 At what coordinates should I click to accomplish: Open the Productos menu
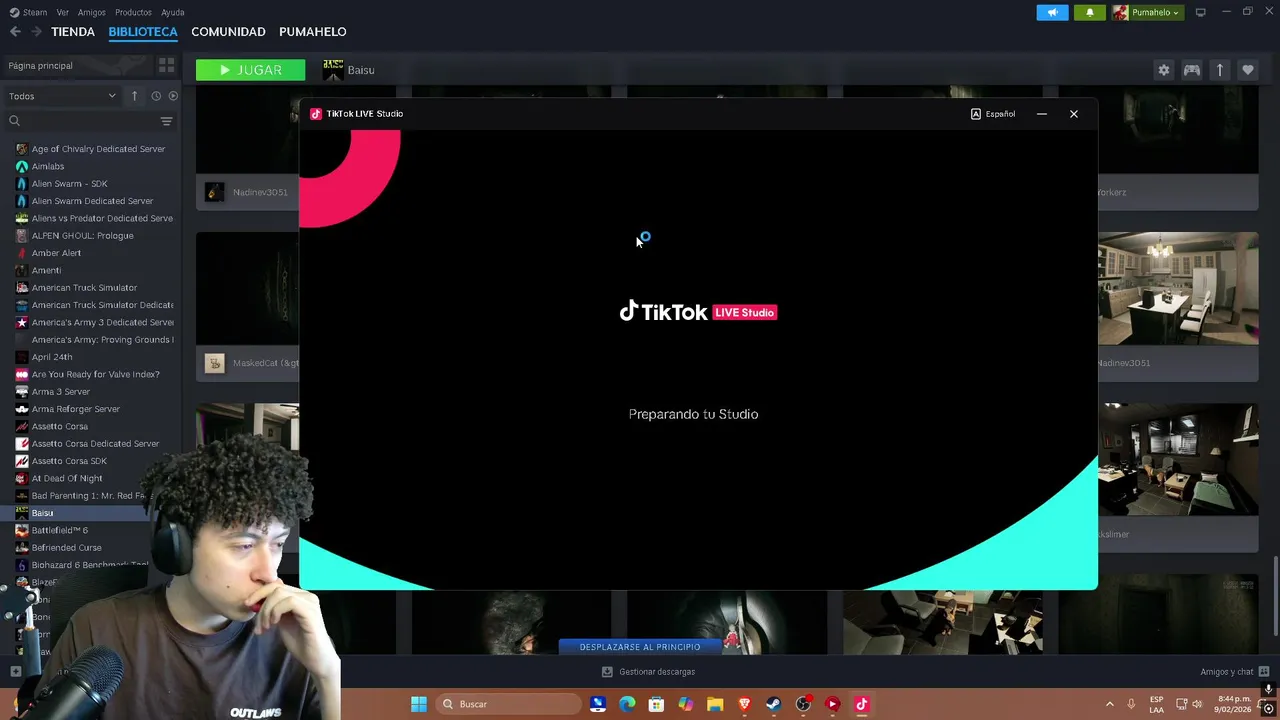[133, 12]
